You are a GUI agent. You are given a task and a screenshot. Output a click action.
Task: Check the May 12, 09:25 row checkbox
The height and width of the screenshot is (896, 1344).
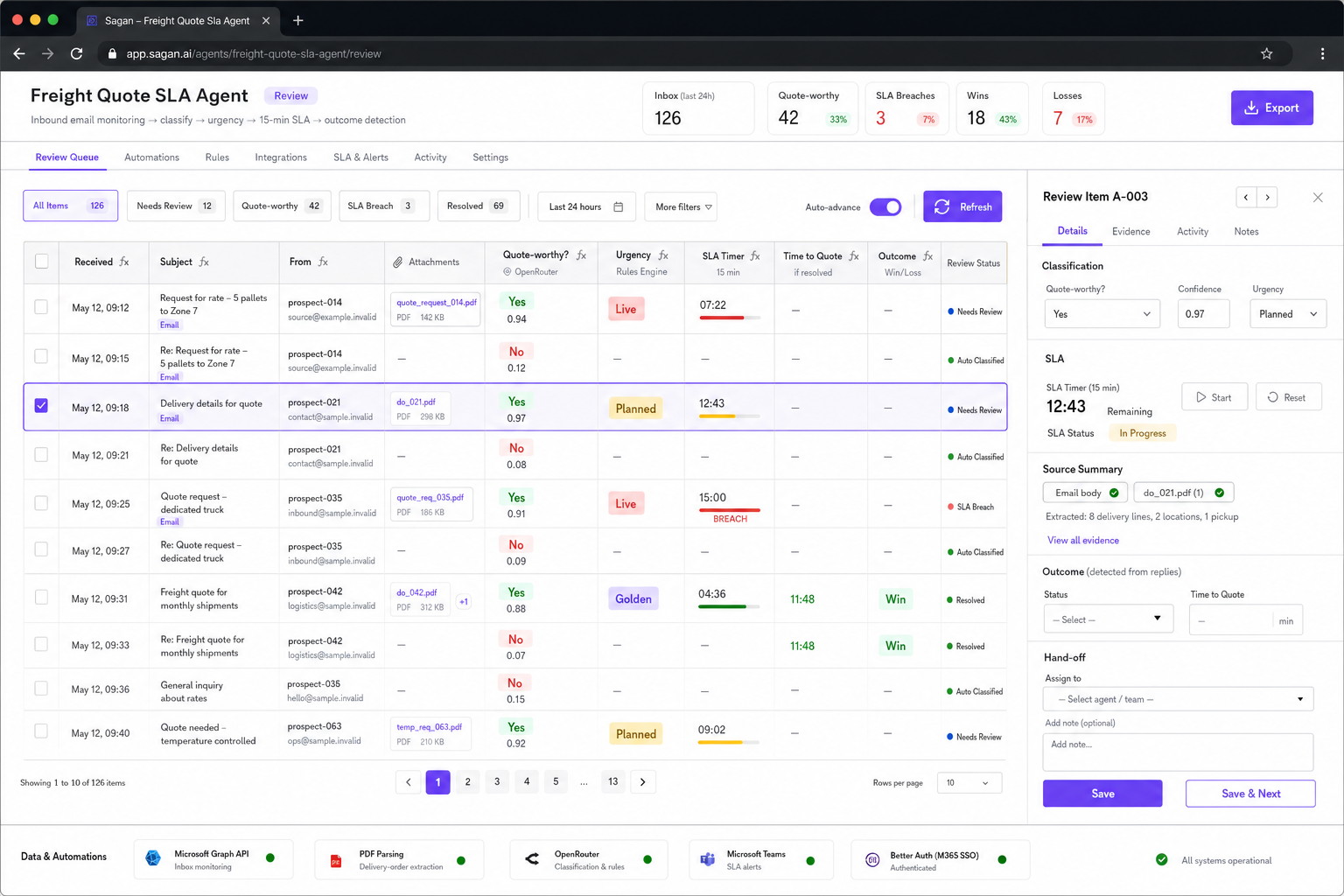click(41, 503)
